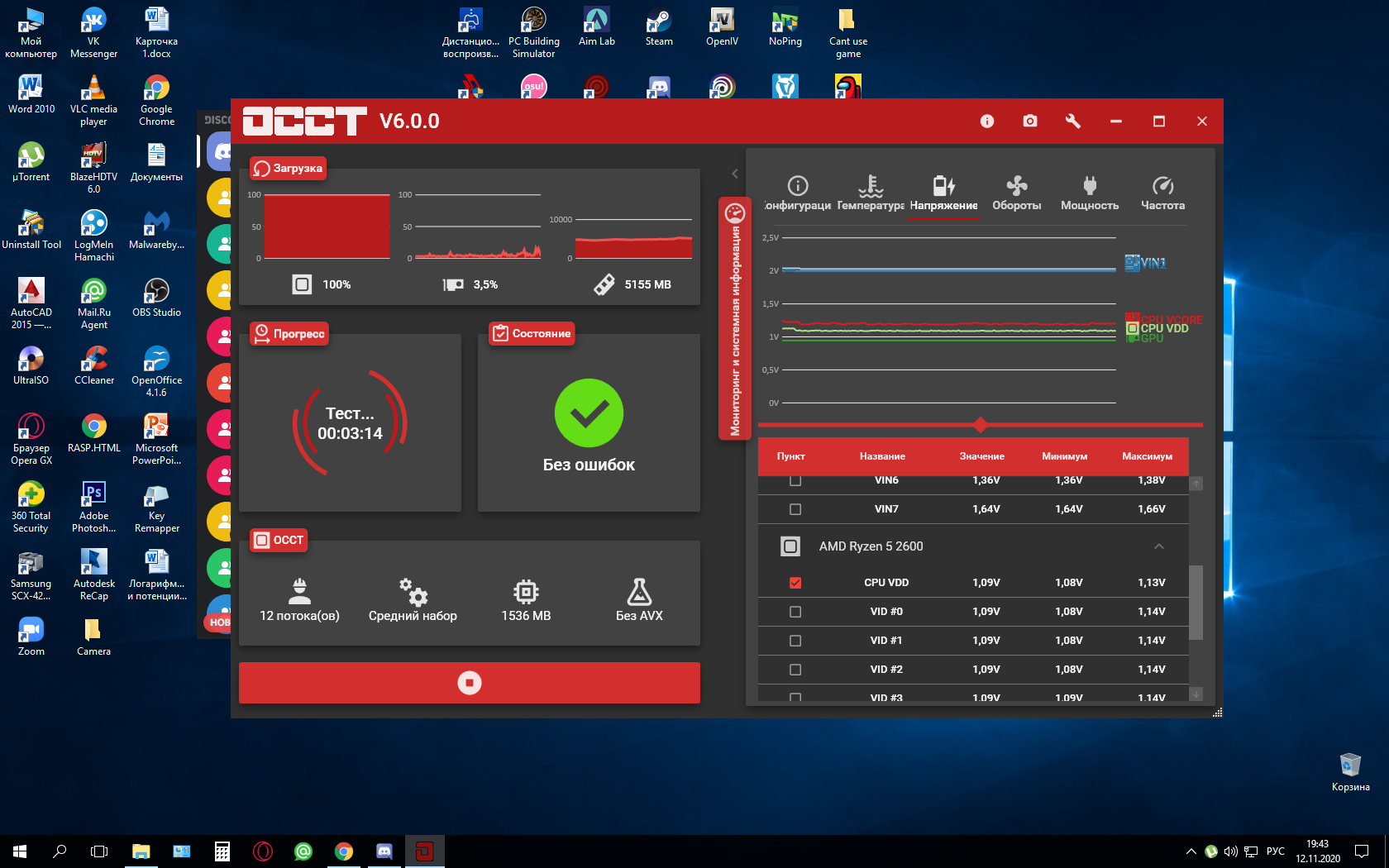1389x868 pixels.
Task: Enable the VID #1 checkbox
Action: click(795, 641)
